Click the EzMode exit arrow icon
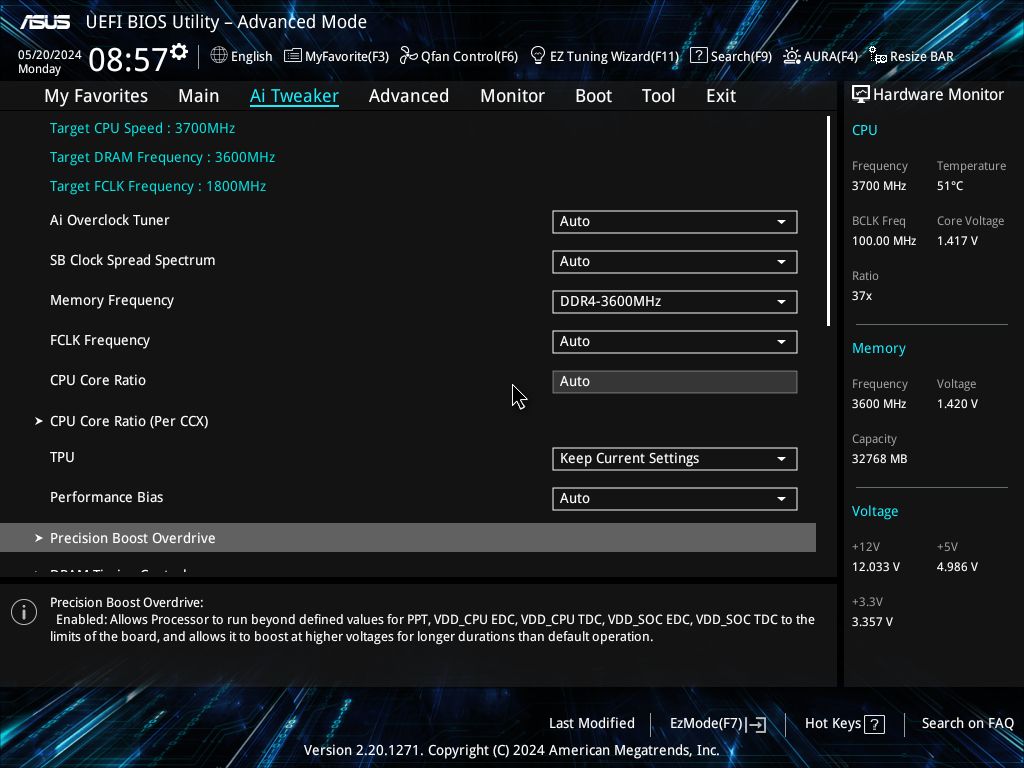Viewport: 1024px width, 768px height. click(756, 724)
